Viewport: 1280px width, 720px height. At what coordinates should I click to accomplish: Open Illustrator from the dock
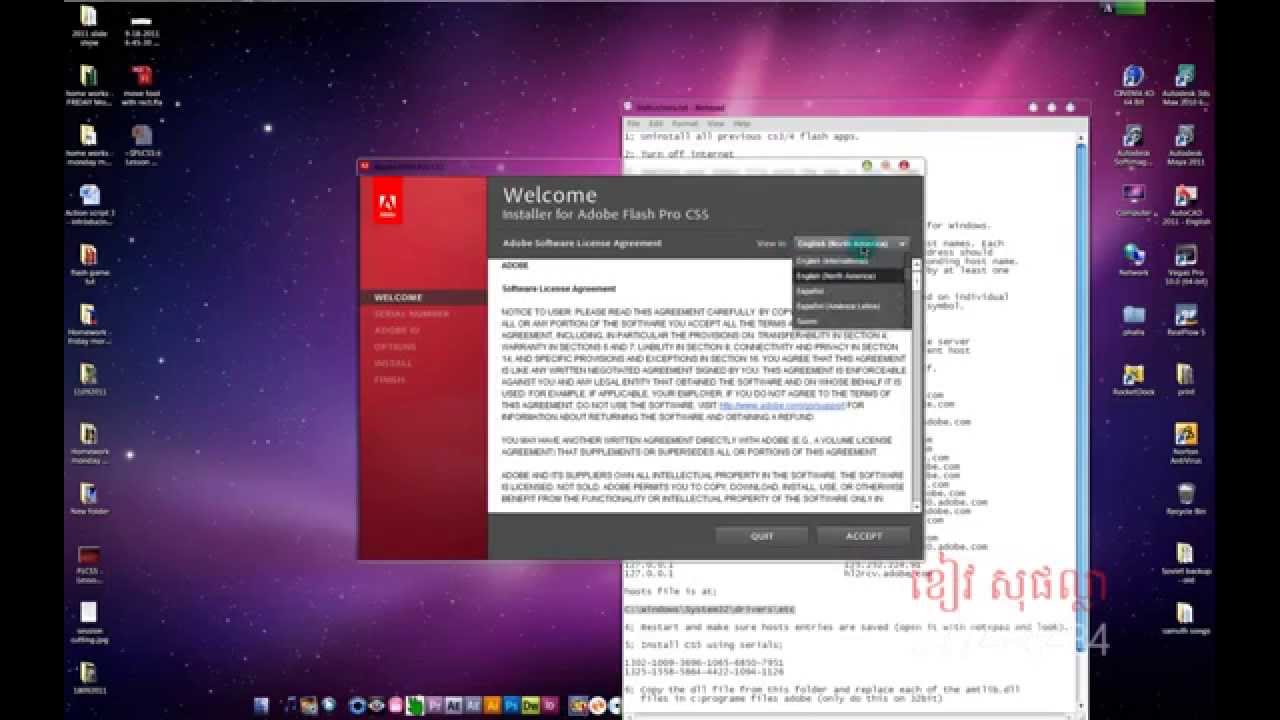492,705
